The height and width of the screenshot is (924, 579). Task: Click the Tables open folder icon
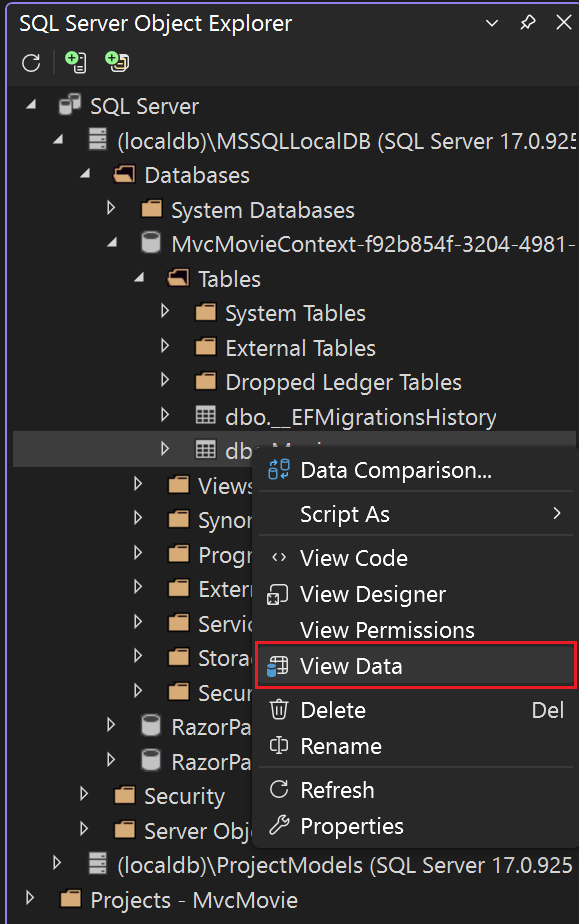click(x=178, y=278)
